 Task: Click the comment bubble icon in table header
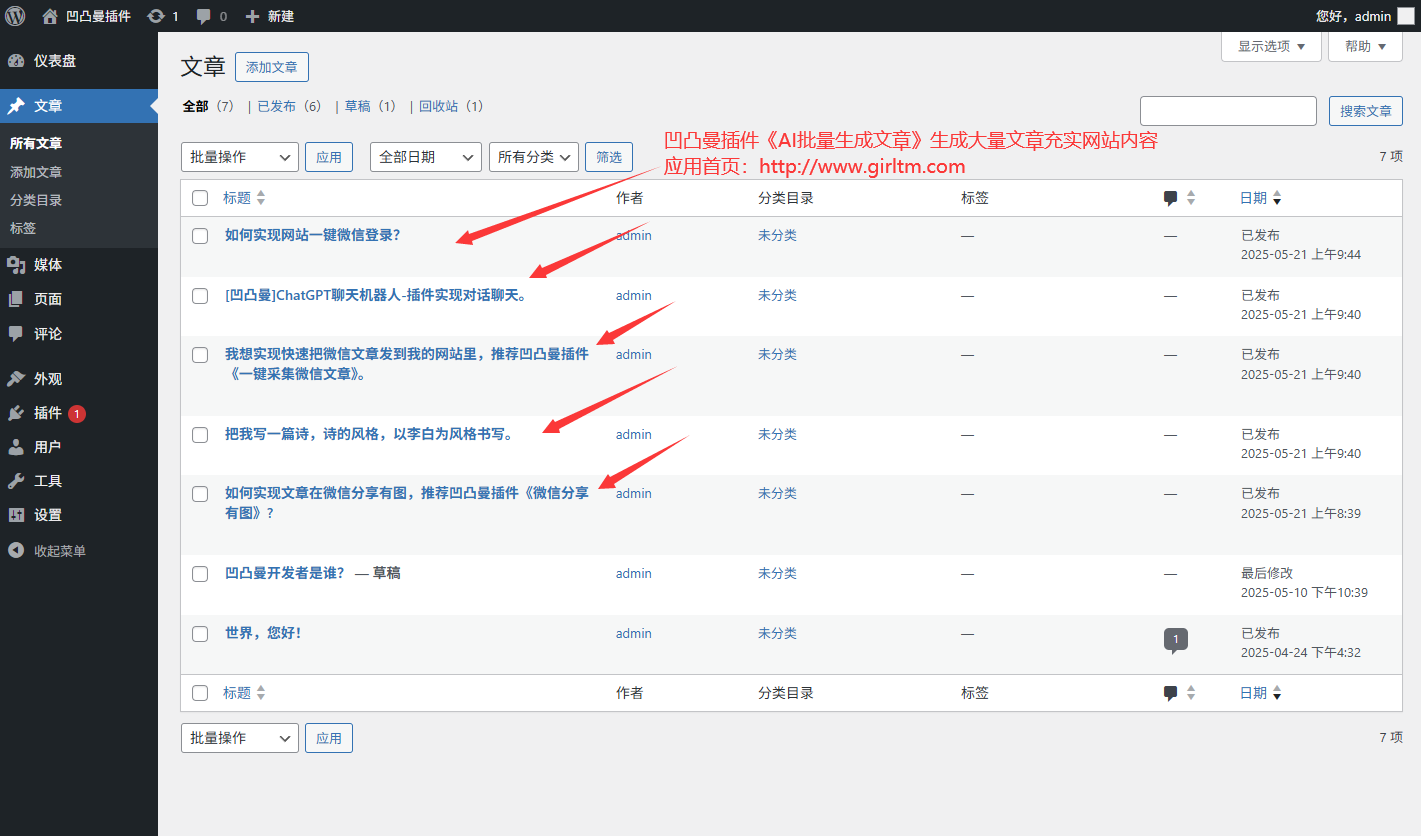coord(1171,199)
